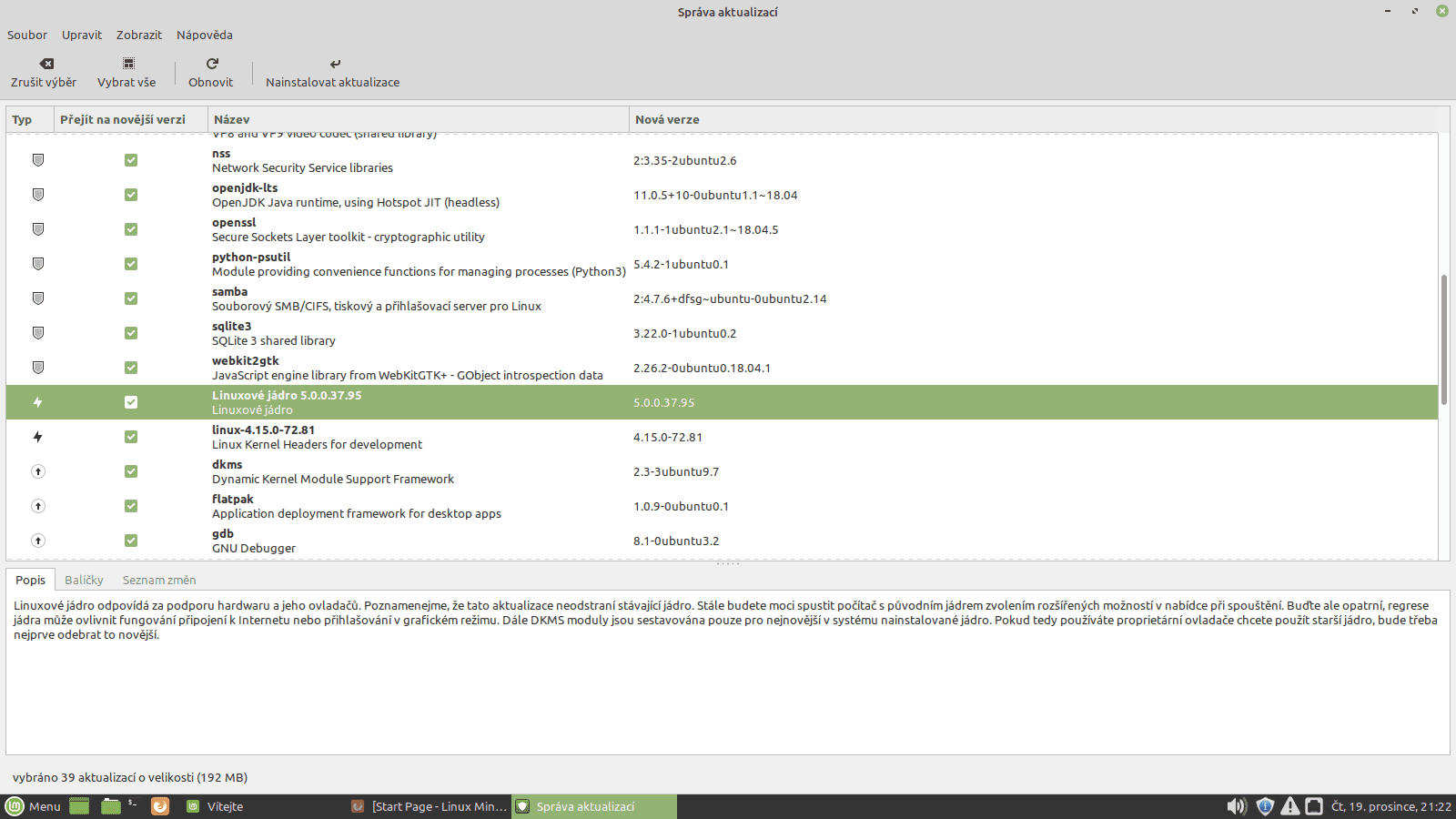The image size is (1456, 819).
Task: Click the network icon in the system tray
Action: pyautogui.click(x=1313, y=806)
